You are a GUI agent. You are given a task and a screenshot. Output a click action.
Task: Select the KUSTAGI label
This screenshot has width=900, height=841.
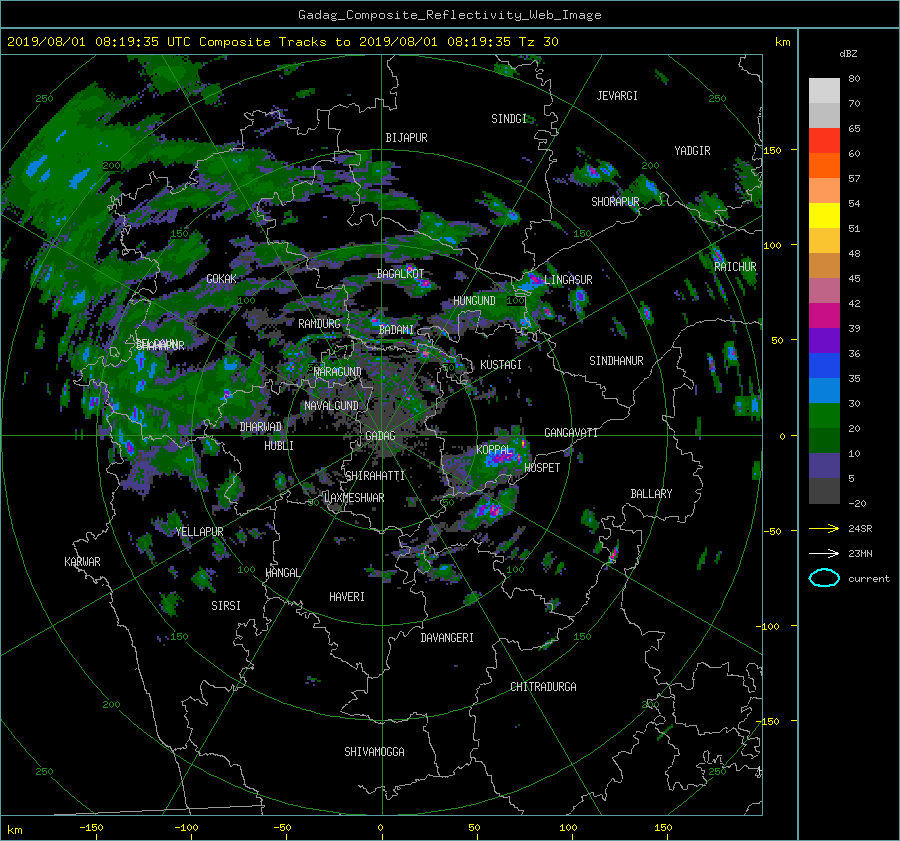(501, 365)
